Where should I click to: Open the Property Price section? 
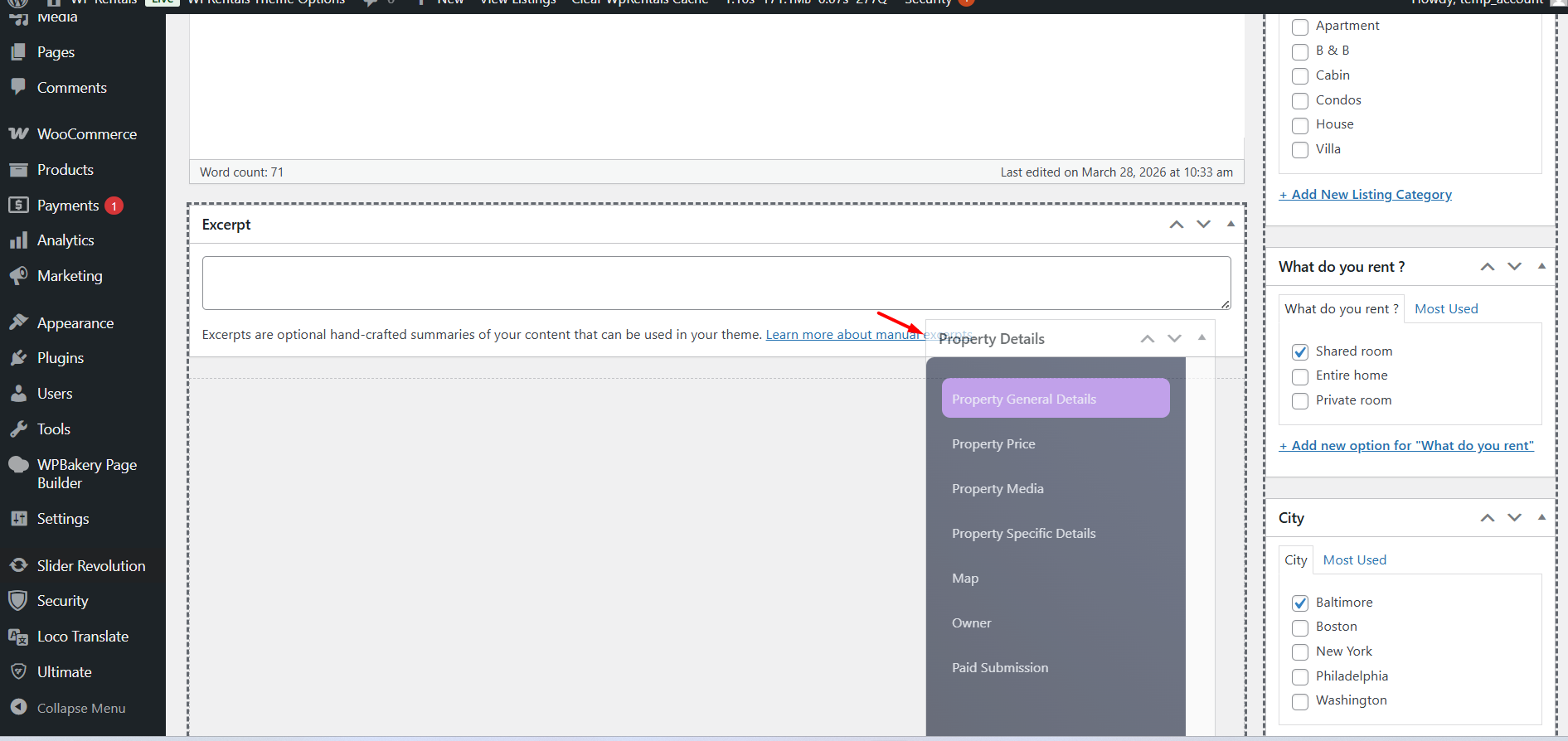(993, 444)
